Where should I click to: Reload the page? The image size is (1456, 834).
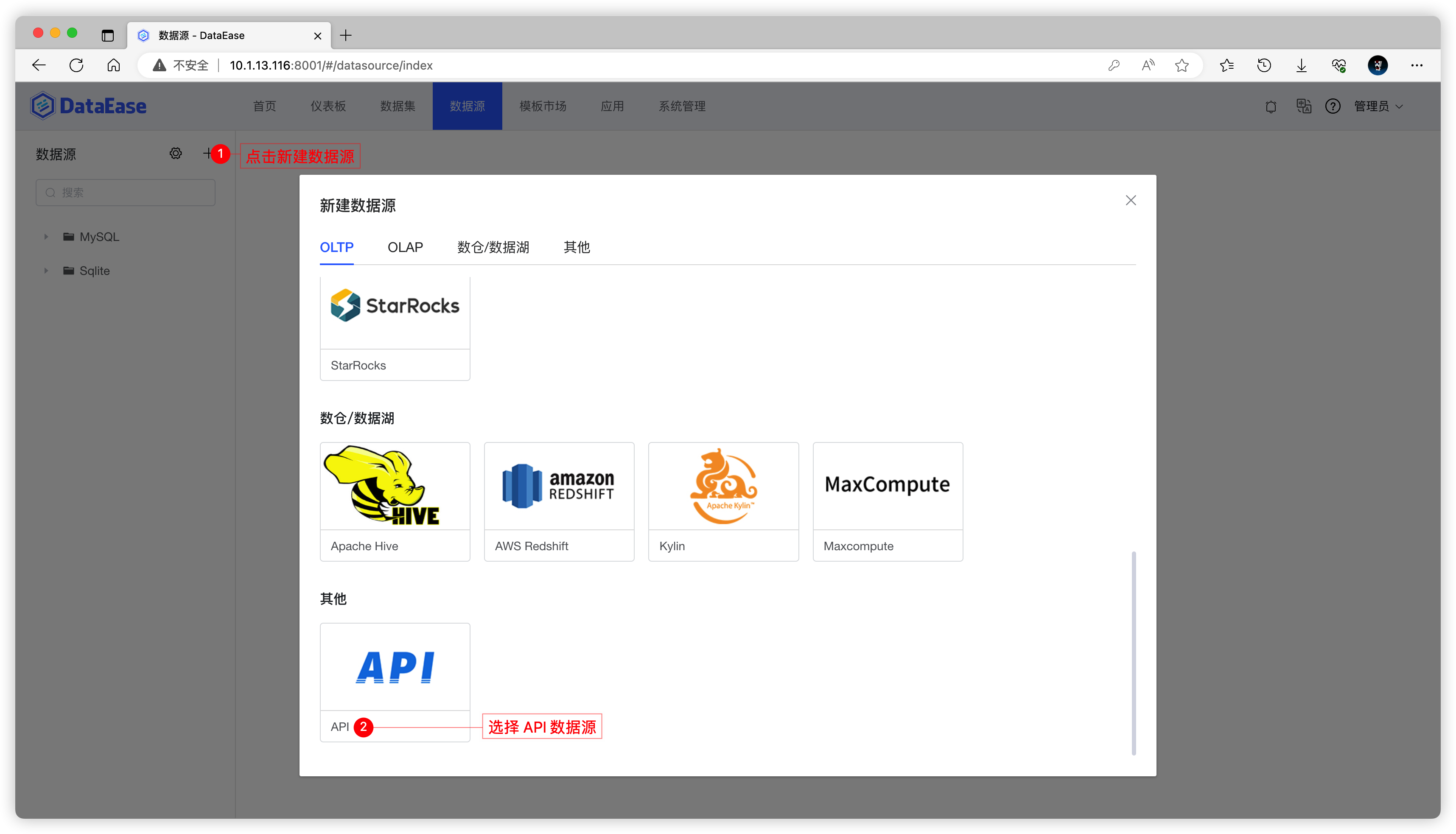click(76, 65)
